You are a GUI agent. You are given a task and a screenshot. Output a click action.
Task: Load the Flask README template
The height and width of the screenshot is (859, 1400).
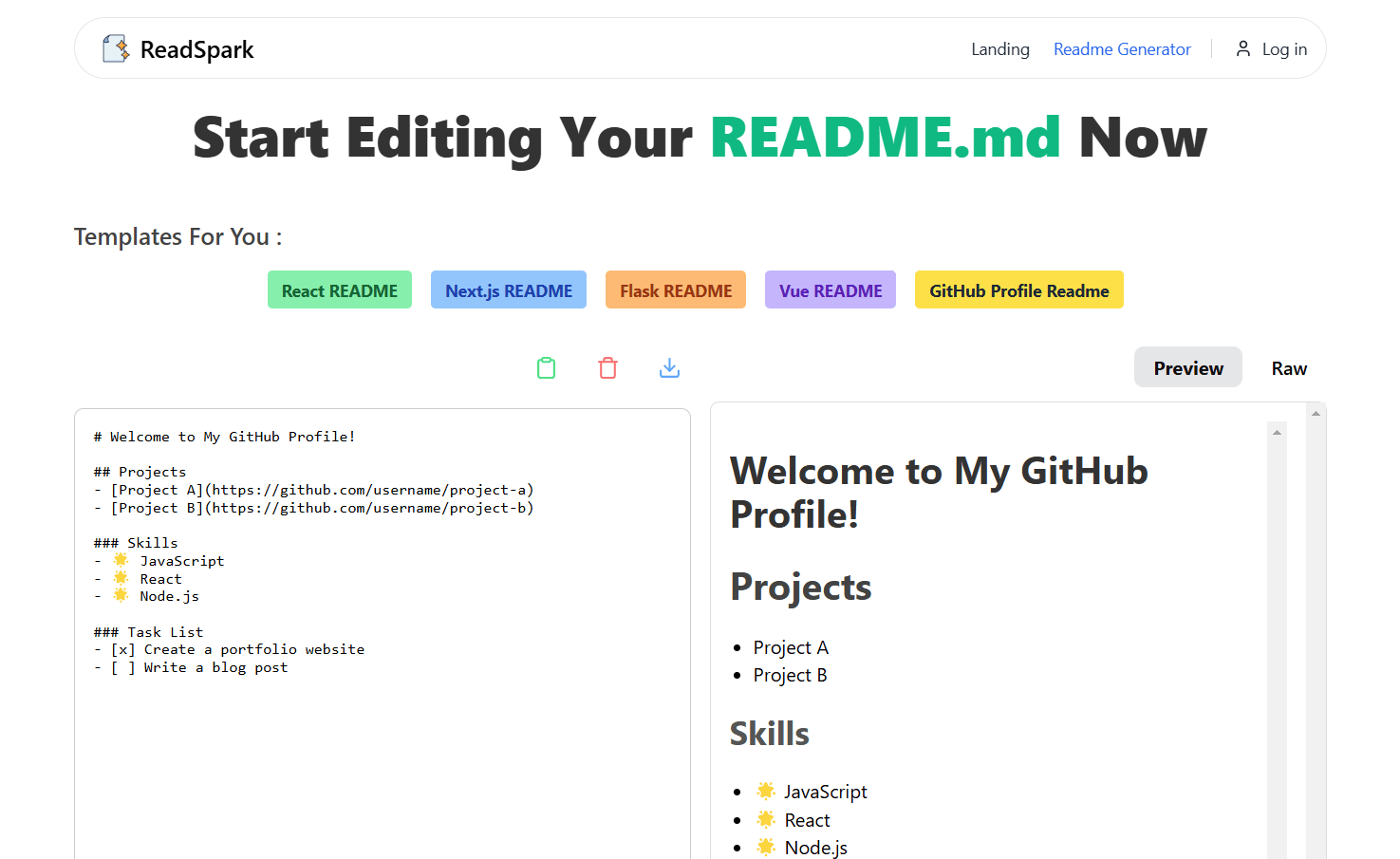(676, 290)
